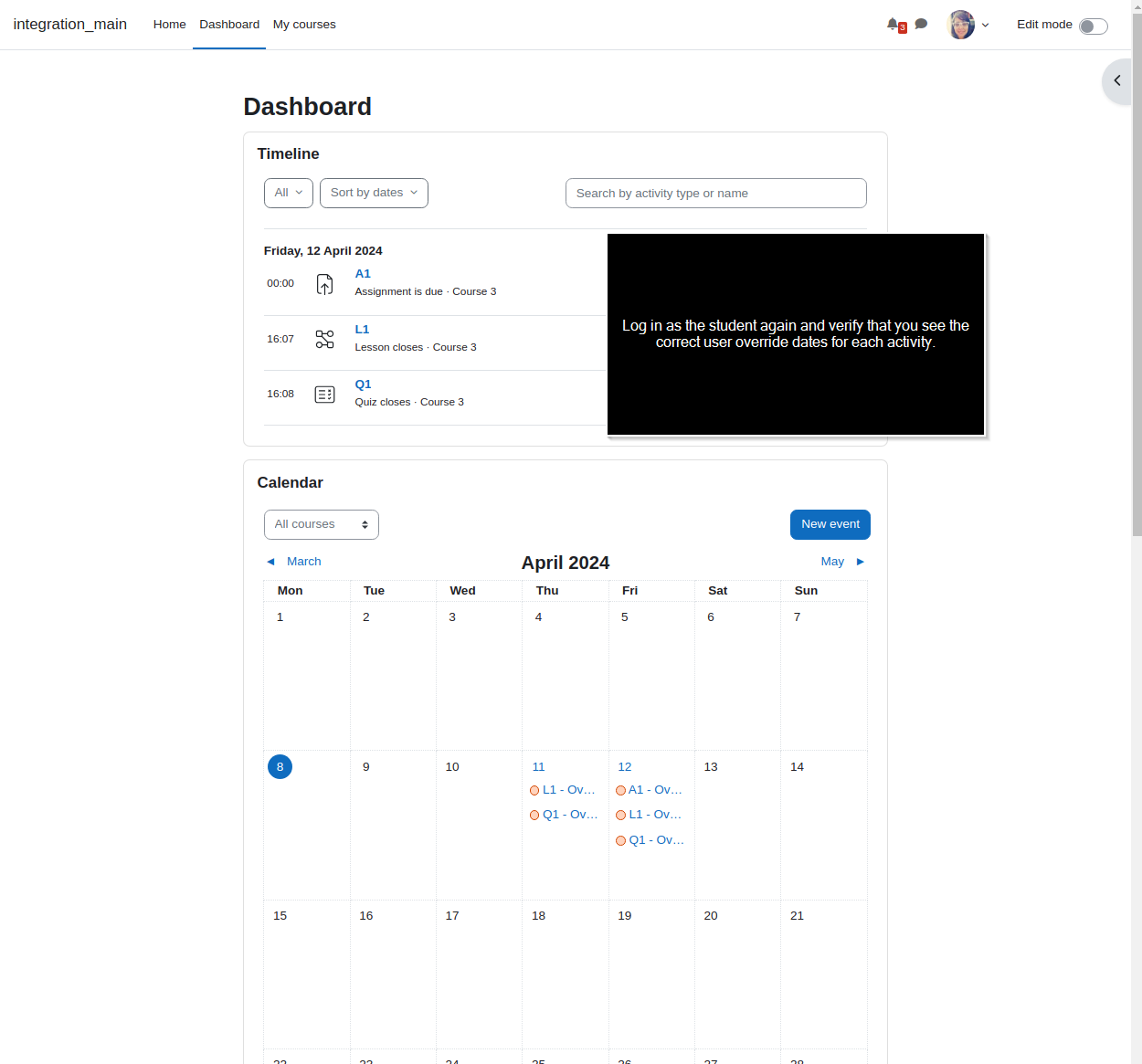
Task: Click "Lesson closes · Course 3" text
Action: click(416, 348)
